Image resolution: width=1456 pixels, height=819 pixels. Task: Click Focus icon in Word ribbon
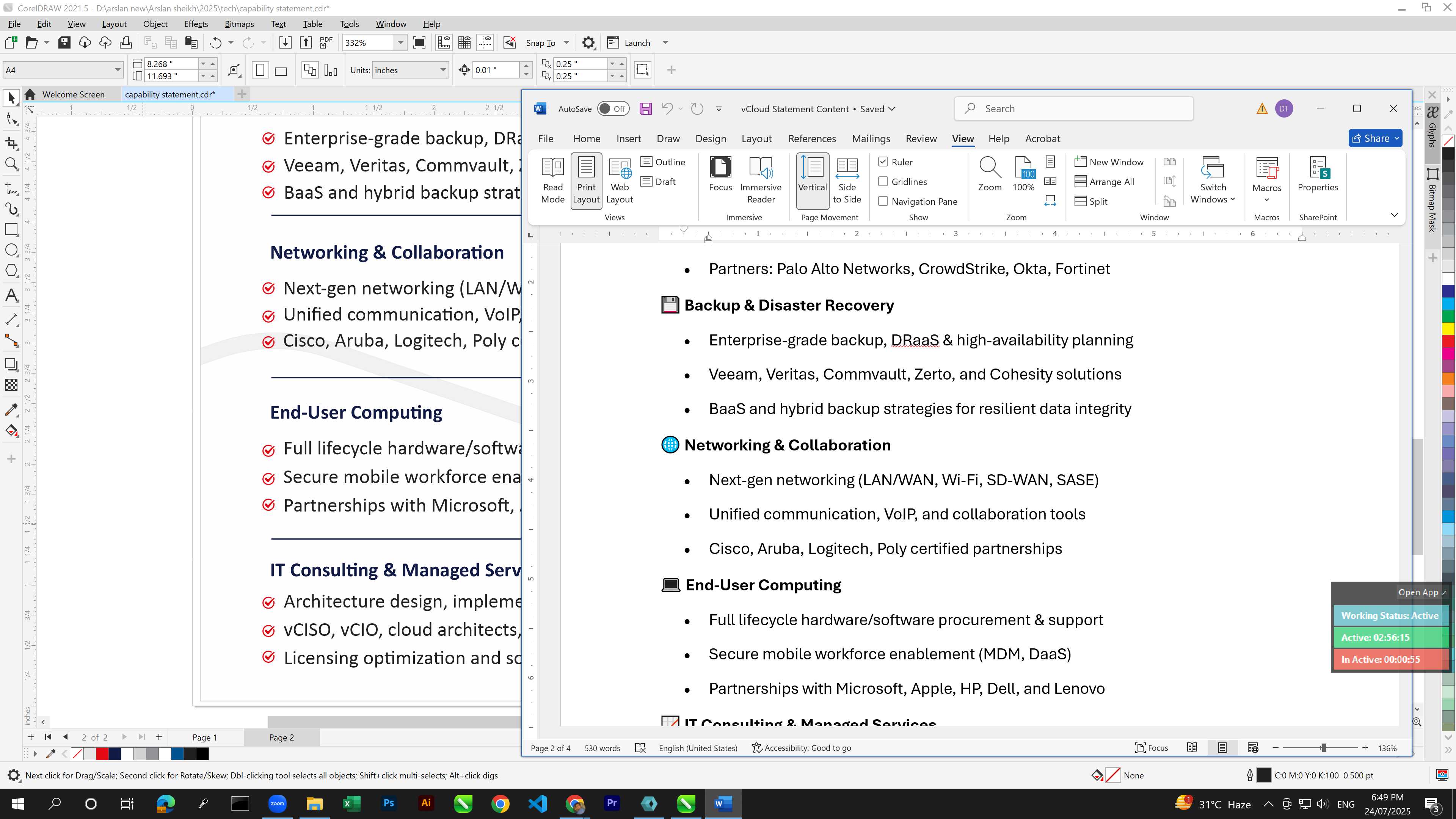720,175
